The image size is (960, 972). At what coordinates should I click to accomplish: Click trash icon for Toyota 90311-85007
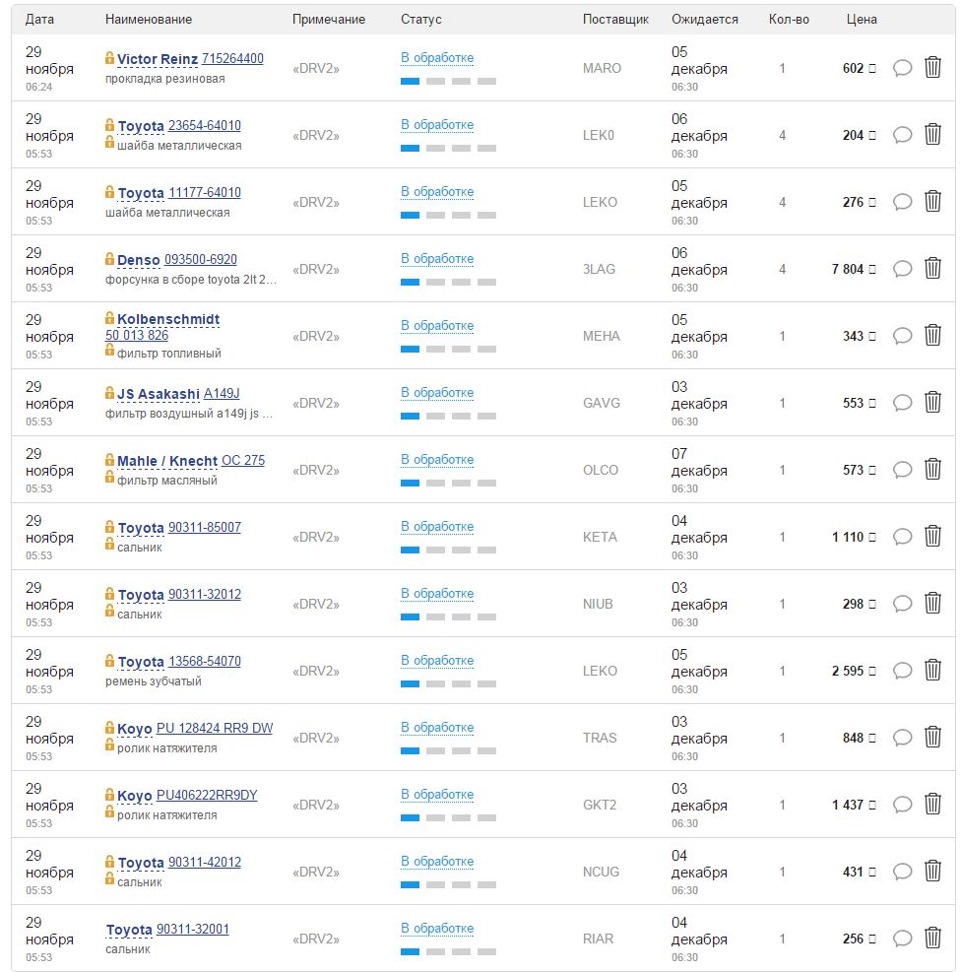coord(932,536)
